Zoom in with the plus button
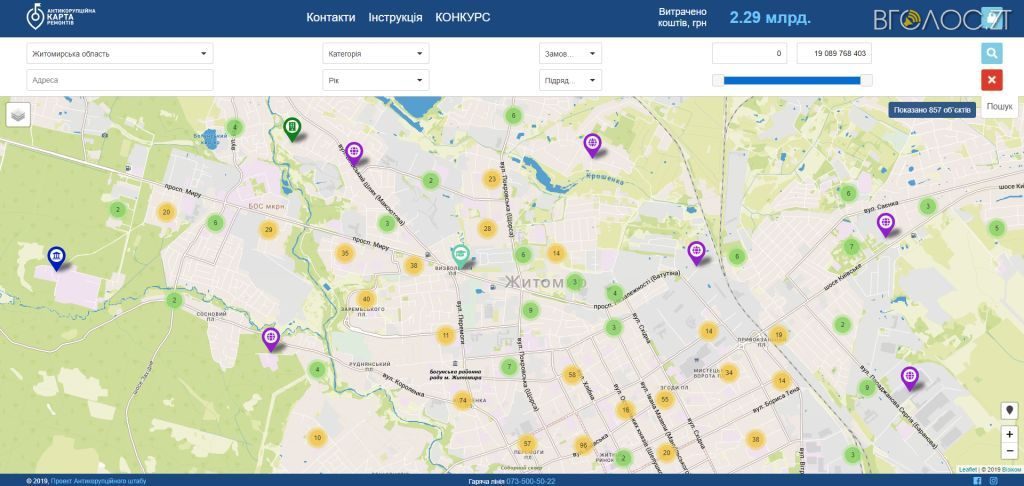The width and height of the screenshot is (1024, 486). 1010,434
